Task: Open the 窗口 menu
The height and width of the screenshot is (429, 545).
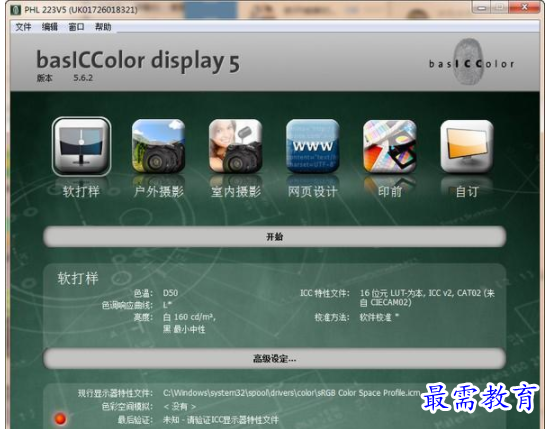Action: (76, 27)
